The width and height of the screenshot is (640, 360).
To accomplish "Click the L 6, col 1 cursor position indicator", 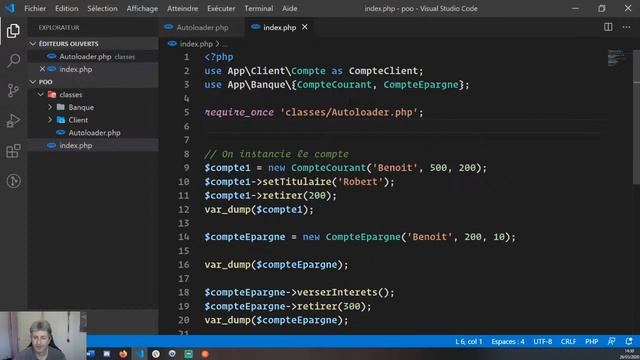I will click(469, 341).
